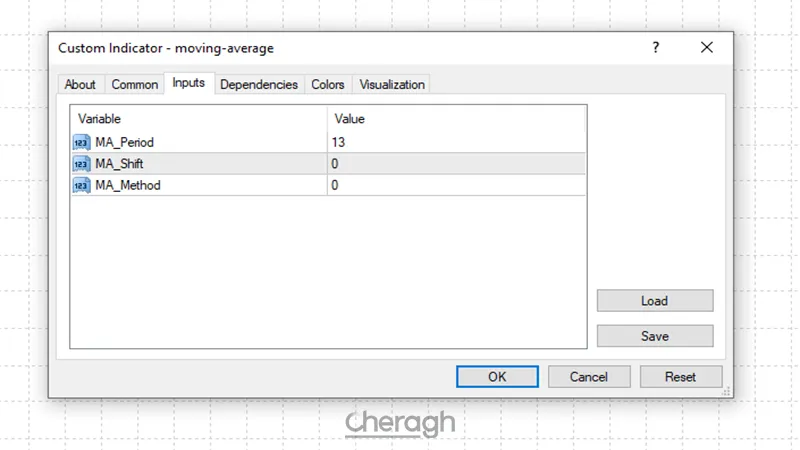Select the MA_Method value cell
The width and height of the screenshot is (800, 450).
click(456, 185)
